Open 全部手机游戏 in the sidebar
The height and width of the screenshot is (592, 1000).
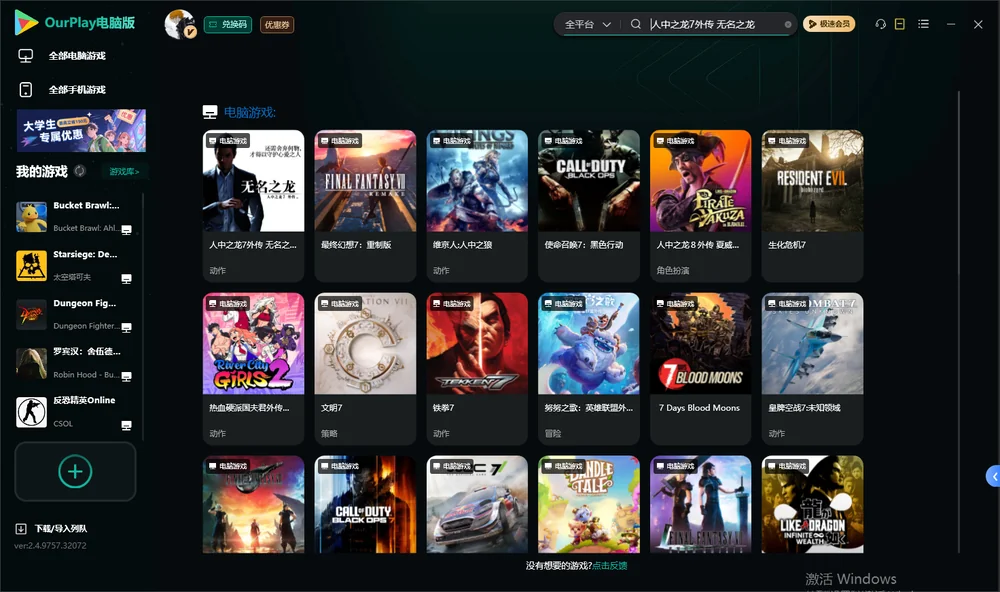[x=62, y=90]
